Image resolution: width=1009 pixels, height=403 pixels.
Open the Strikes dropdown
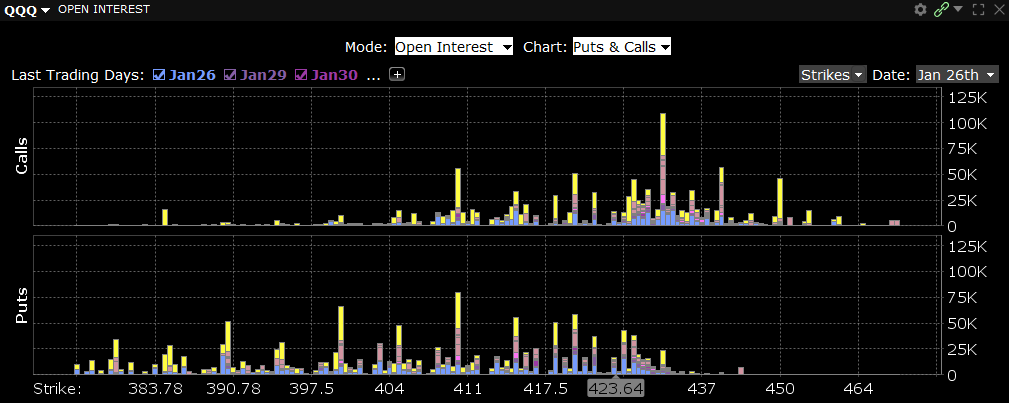832,75
